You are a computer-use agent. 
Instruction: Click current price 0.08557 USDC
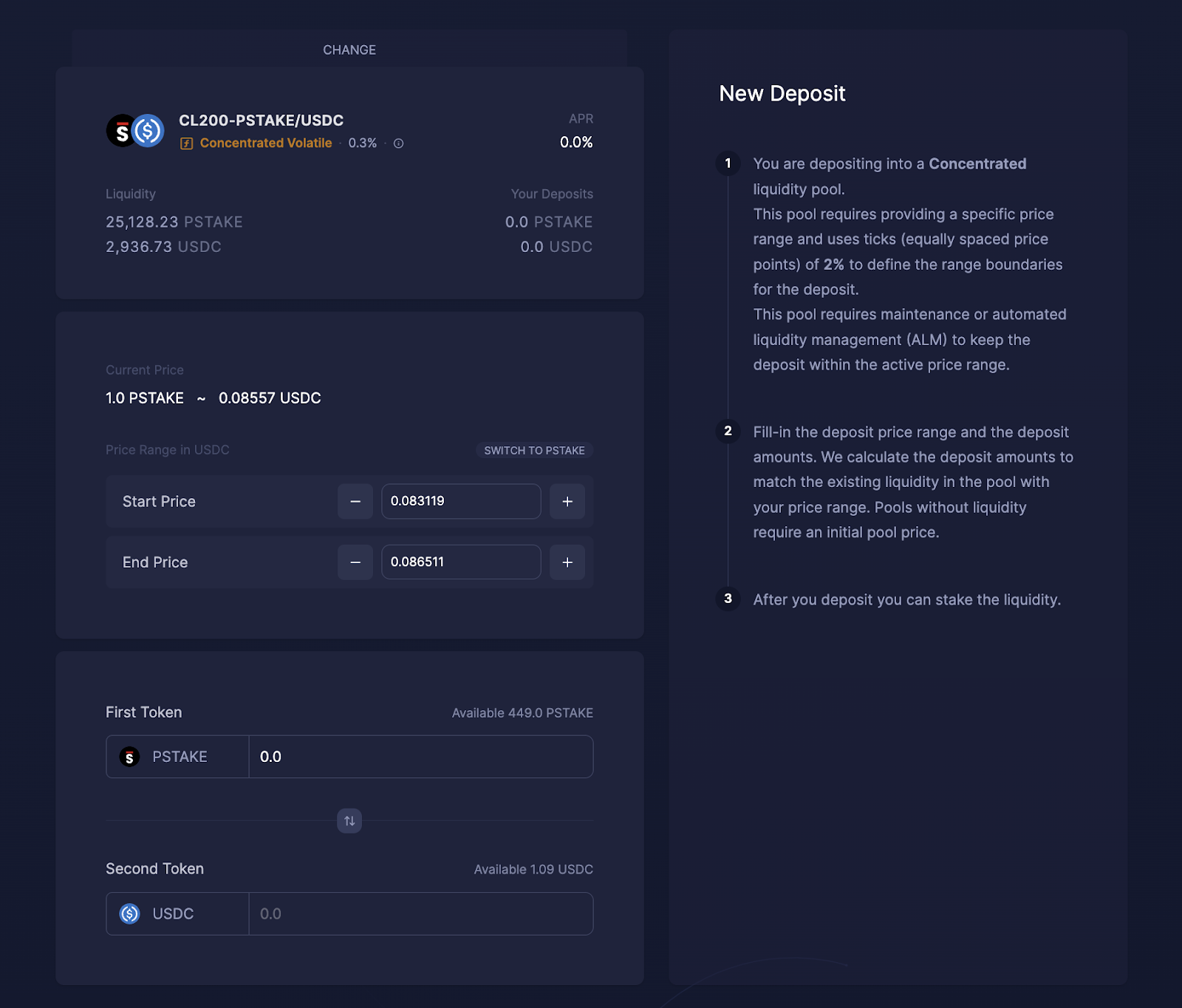[270, 398]
